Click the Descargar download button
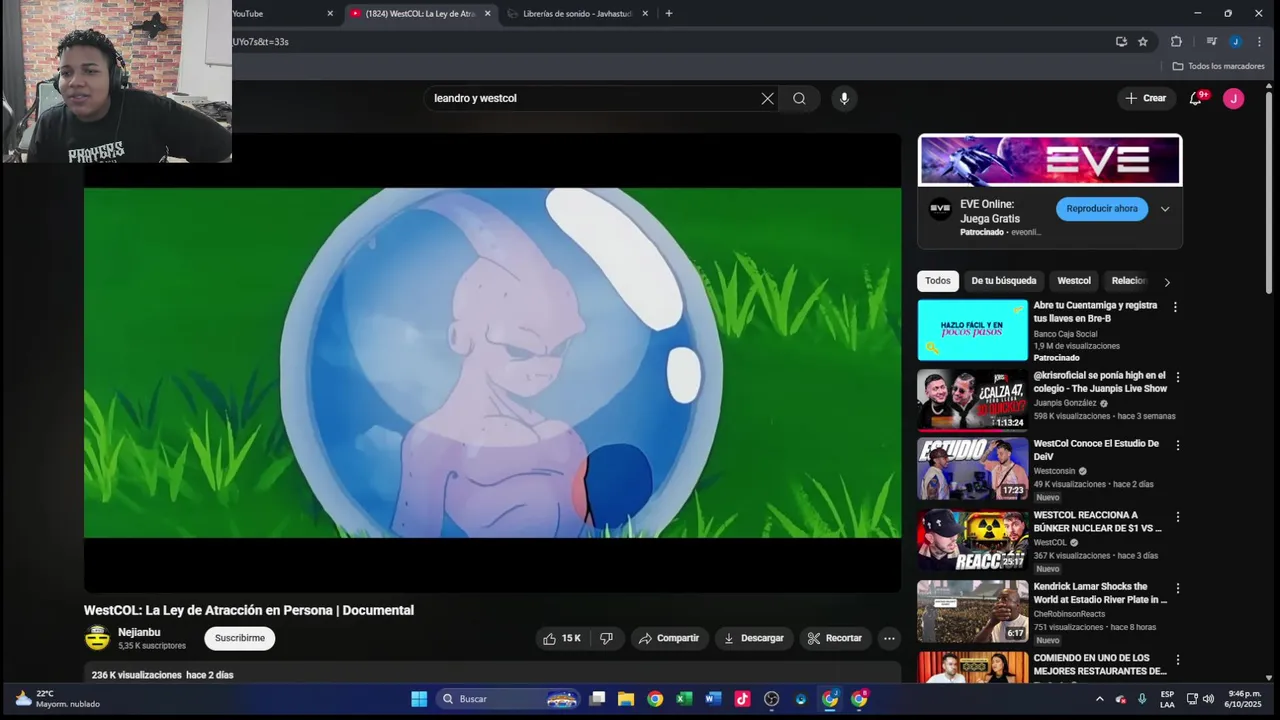The height and width of the screenshot is (720, 1280). click(x=754, y=638)
